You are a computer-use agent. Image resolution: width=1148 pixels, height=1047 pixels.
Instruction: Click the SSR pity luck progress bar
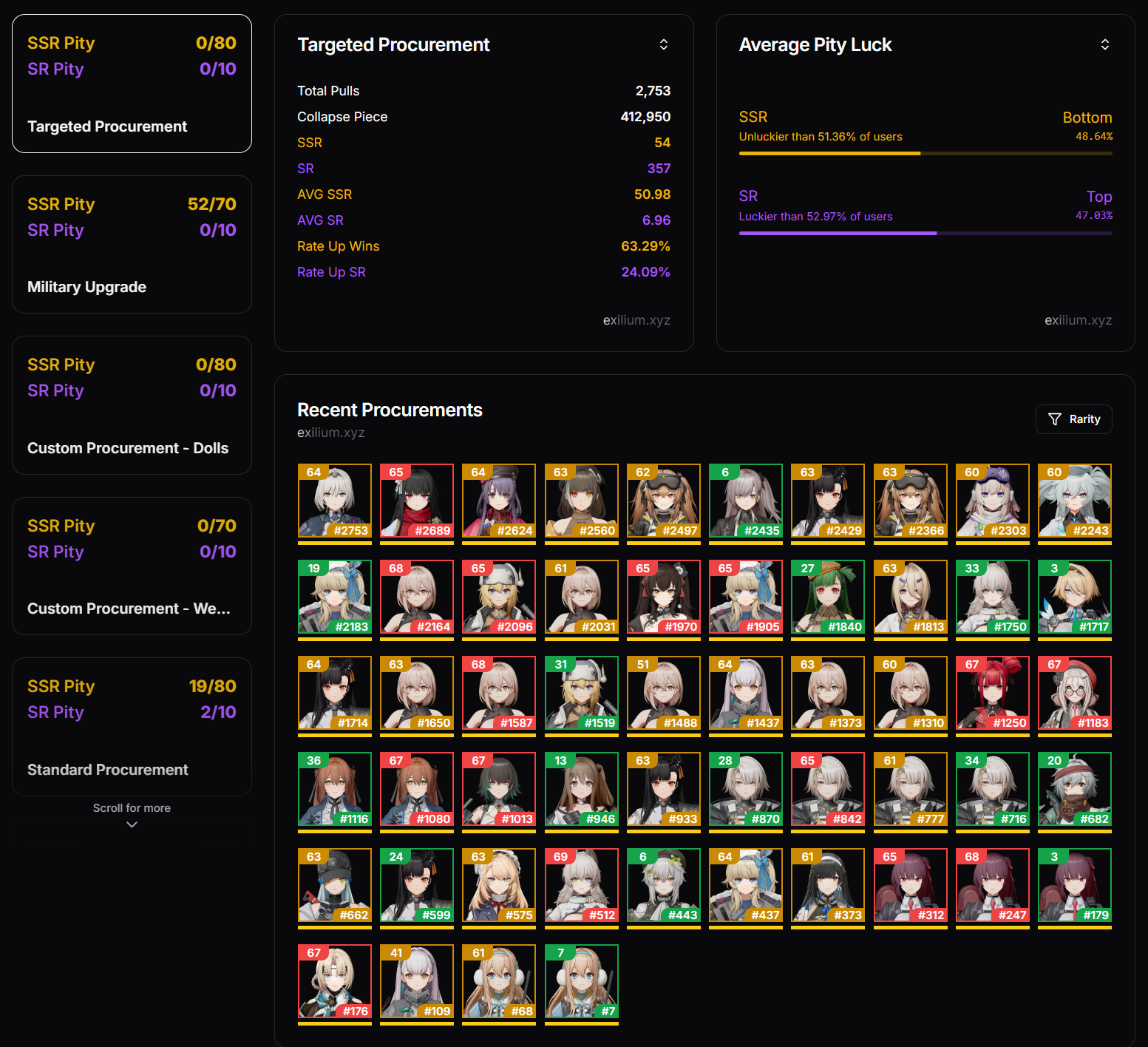pyautogui.click(x=925, y=153)
